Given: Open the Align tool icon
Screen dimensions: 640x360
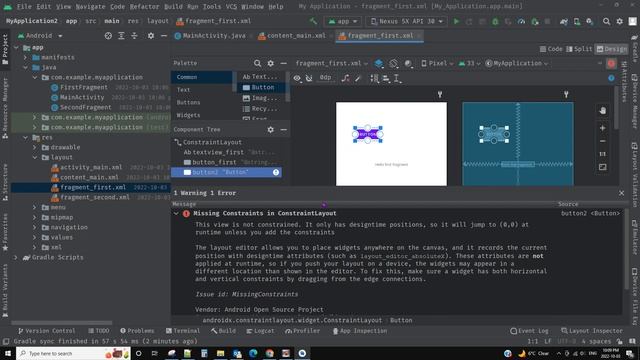Looking at the screenshot, I should pos(386,78).
